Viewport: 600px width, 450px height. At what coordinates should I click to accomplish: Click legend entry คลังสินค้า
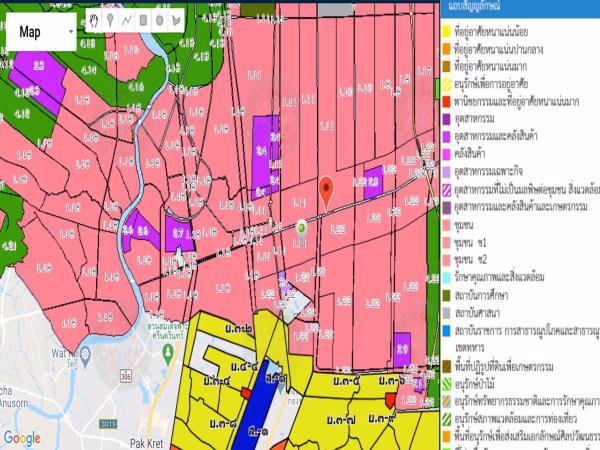(470, 153)
